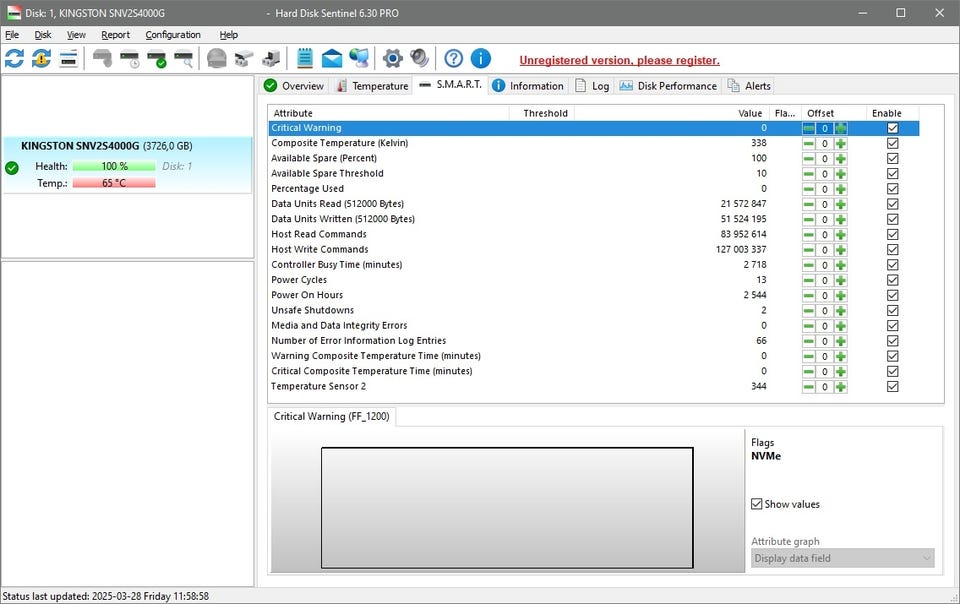Switch to the Temperature tab
This screenshot has width=960, height=604.
[372, 86]
